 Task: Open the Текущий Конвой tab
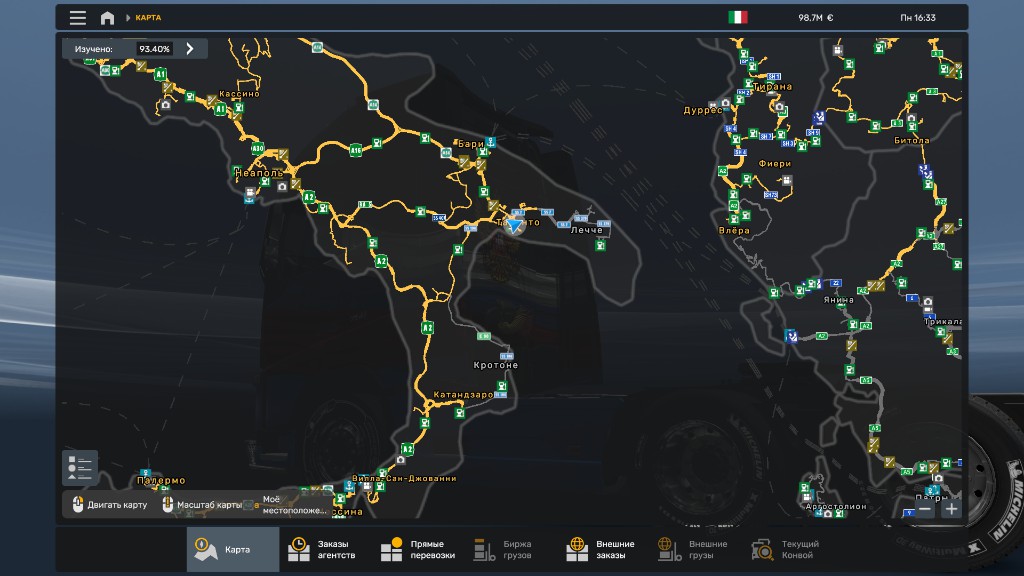pos(786,549)
